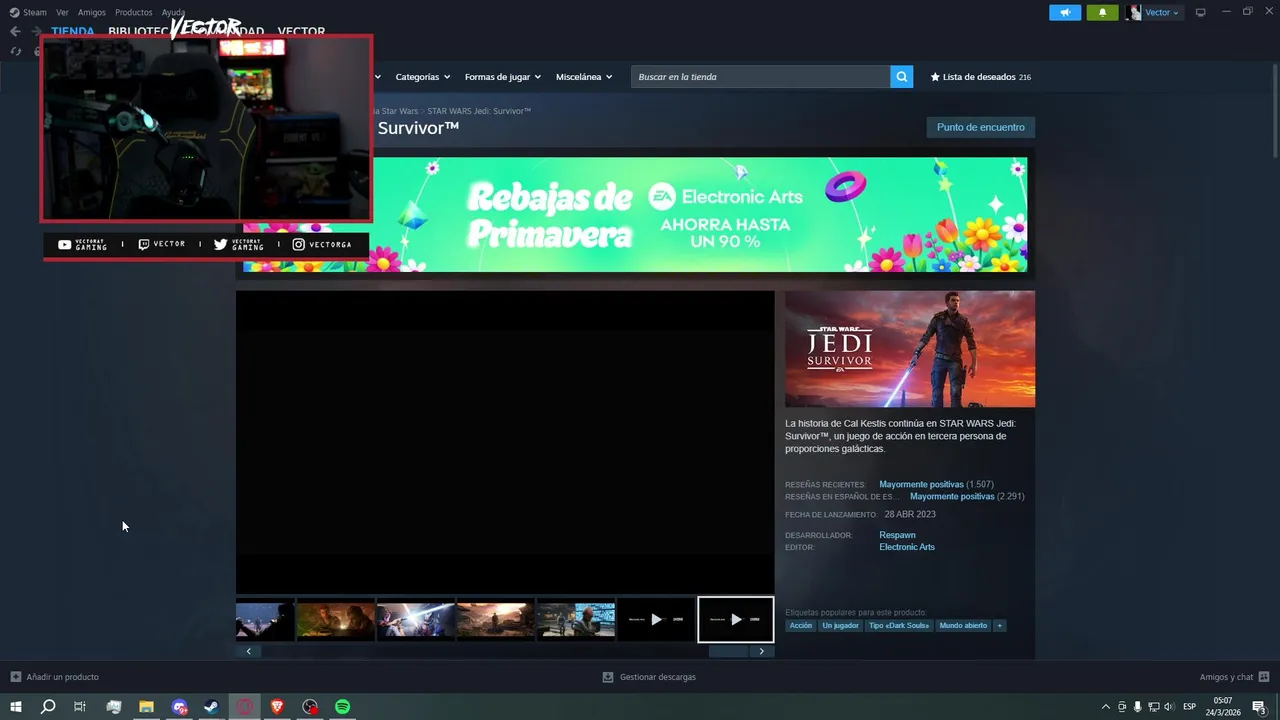Open the Productos menu
1280x720 pixels.
point(134,12)
